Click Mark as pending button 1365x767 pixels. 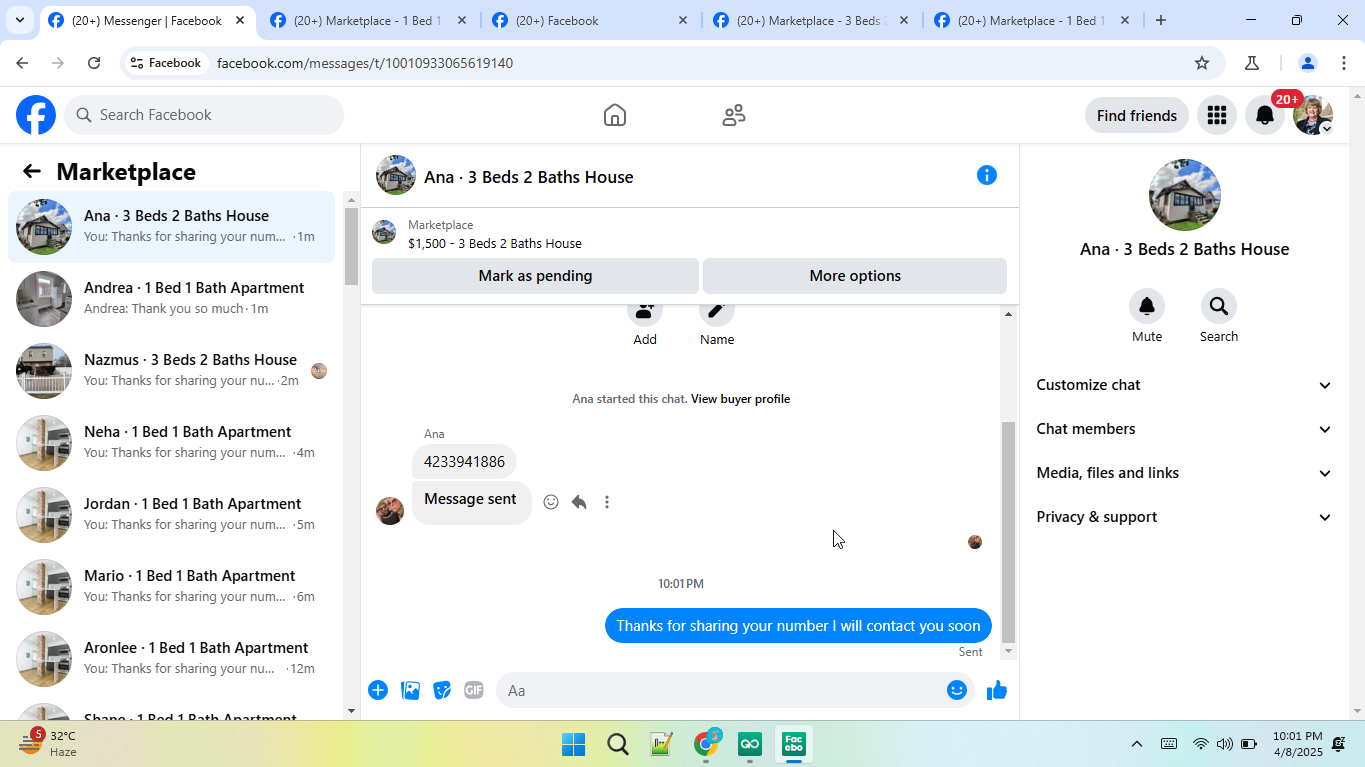[x=535, y=276]
